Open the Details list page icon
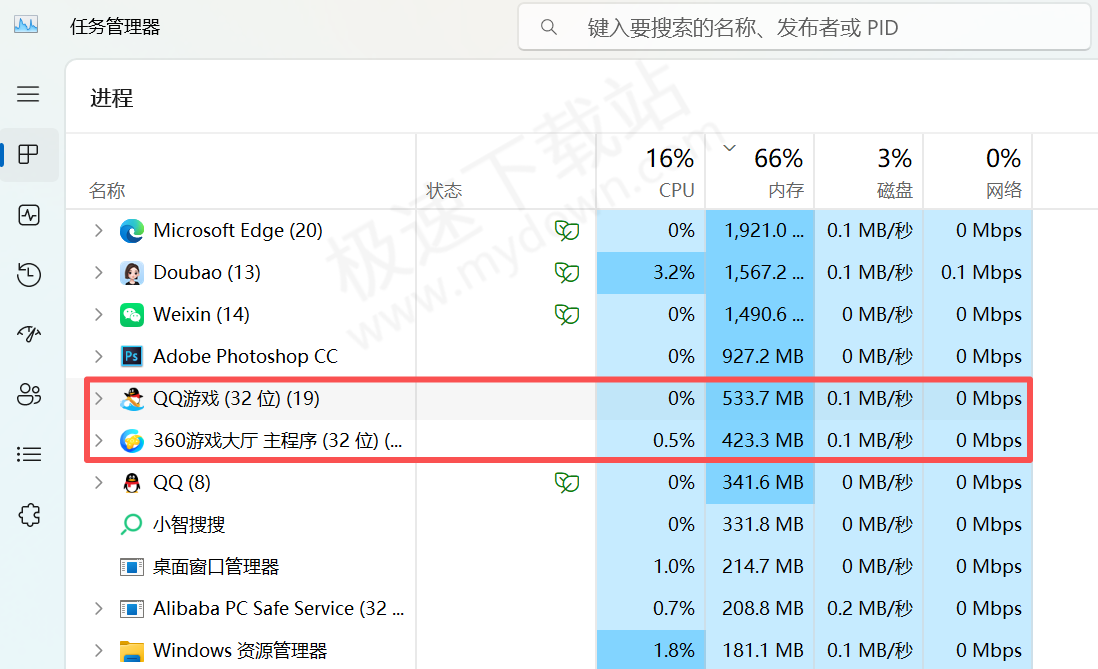The image size is (1098, 669). point(28,455)
